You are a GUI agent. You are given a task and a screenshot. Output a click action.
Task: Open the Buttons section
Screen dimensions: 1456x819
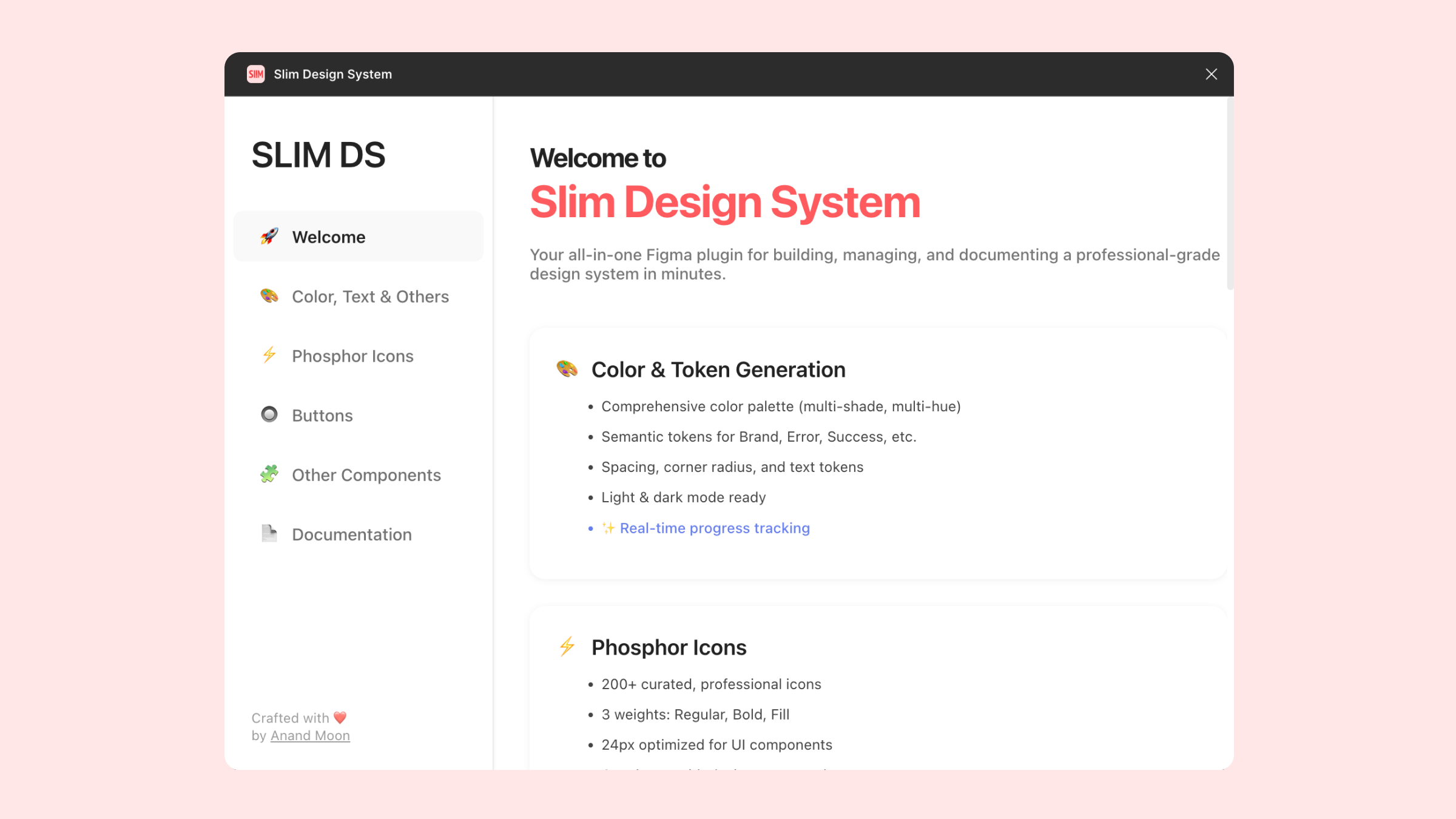pyautogui.click(x=322, y=415)
